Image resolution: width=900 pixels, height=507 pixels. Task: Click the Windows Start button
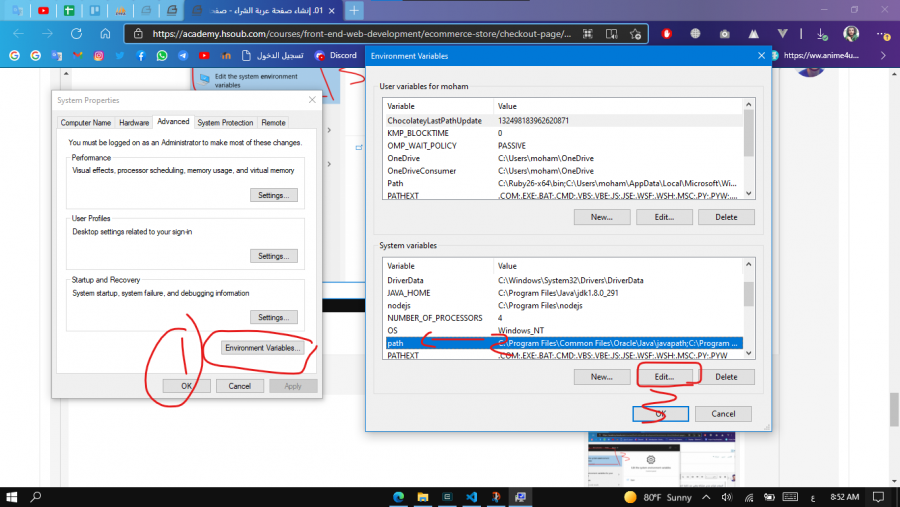(12, 496)
